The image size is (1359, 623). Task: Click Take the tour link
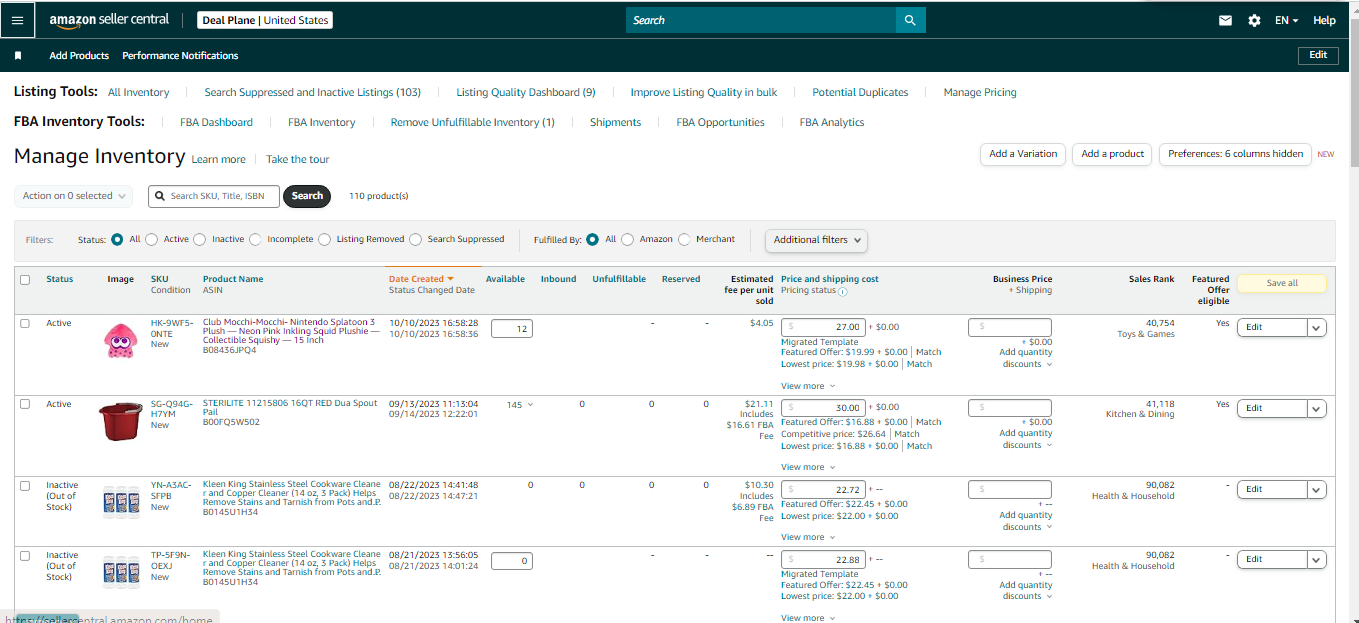point(297,159)
